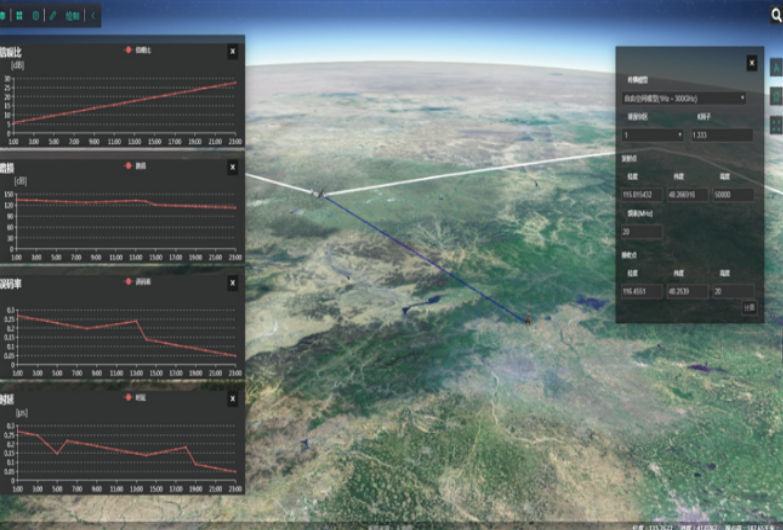
Task: Click the grid layout icon in top toolbar
Action: 20,16
